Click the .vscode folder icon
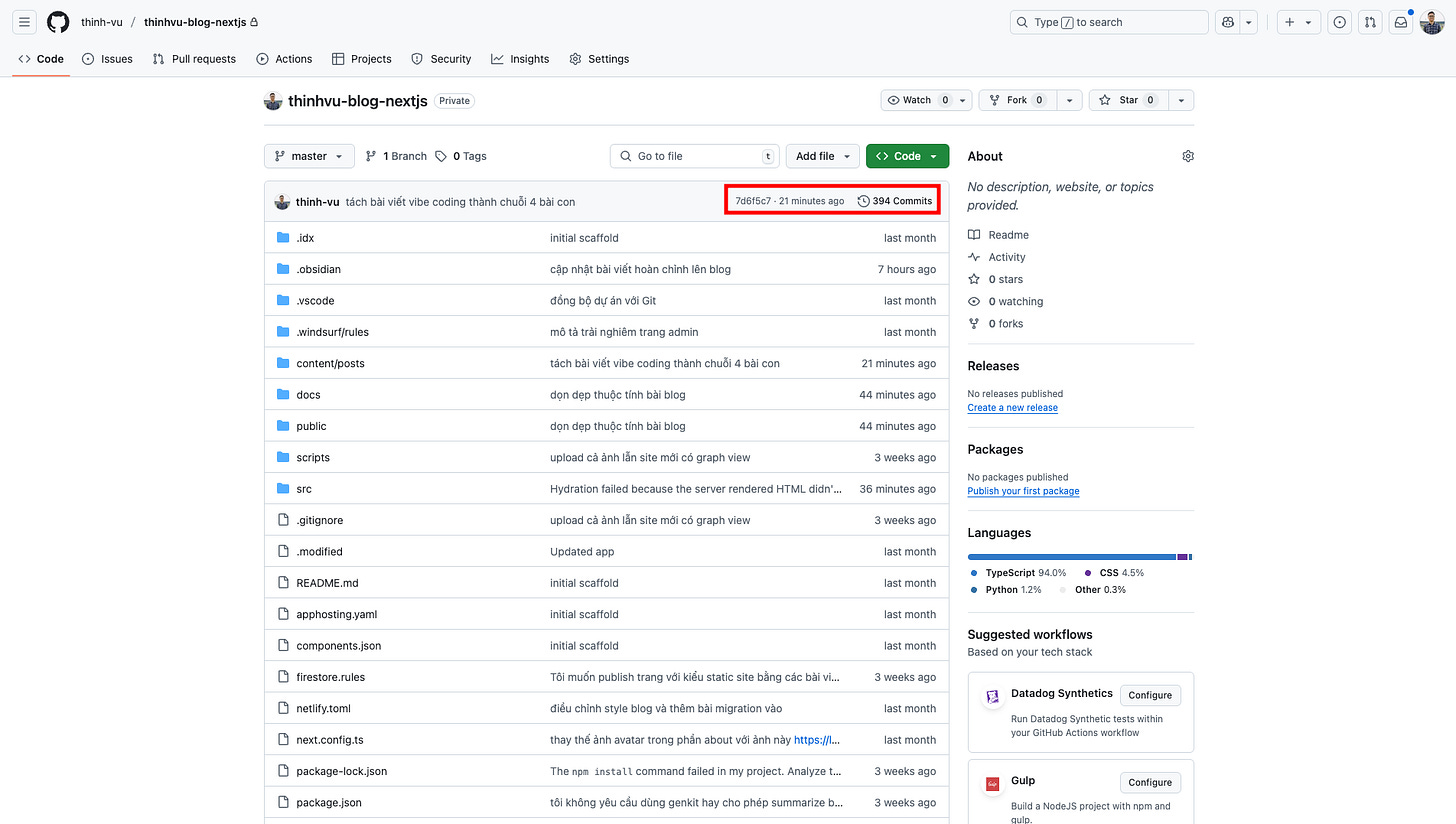1456x824 pixels. point(283,300)
